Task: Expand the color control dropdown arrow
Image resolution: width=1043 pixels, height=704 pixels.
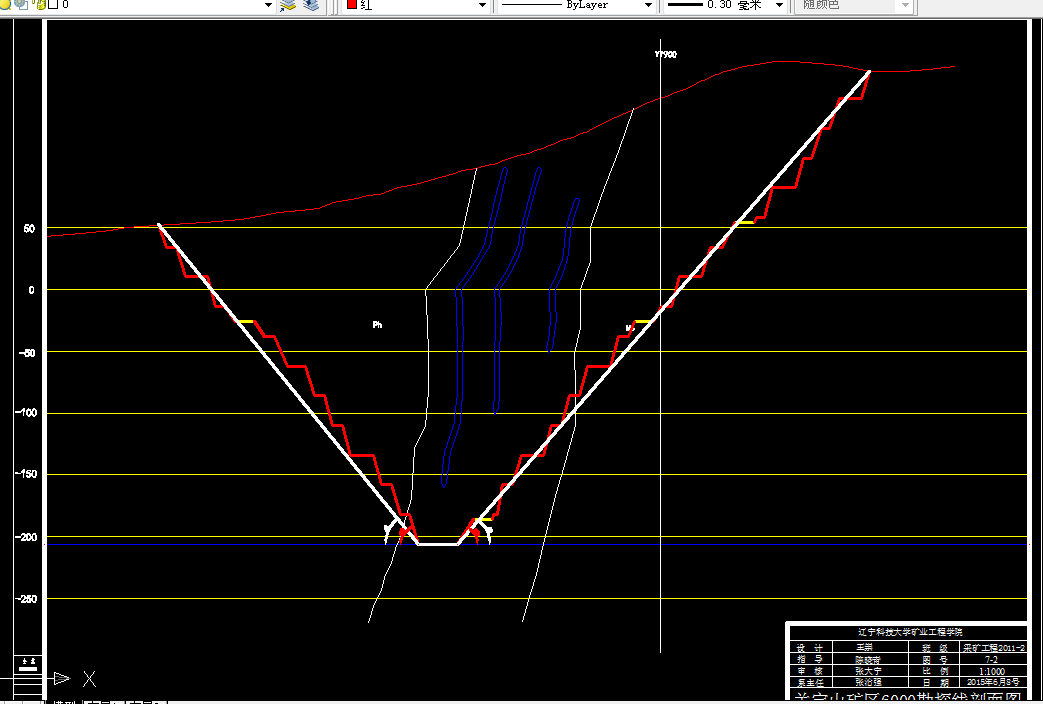Action: point(482,5)
